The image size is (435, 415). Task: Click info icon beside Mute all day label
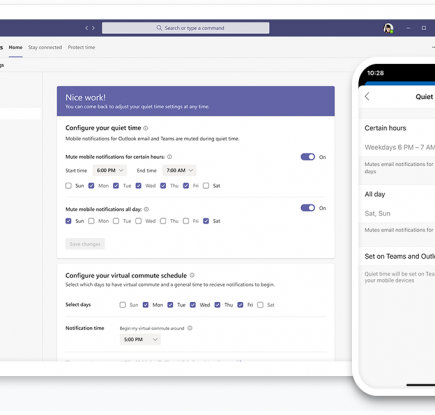tap(146, 209)
